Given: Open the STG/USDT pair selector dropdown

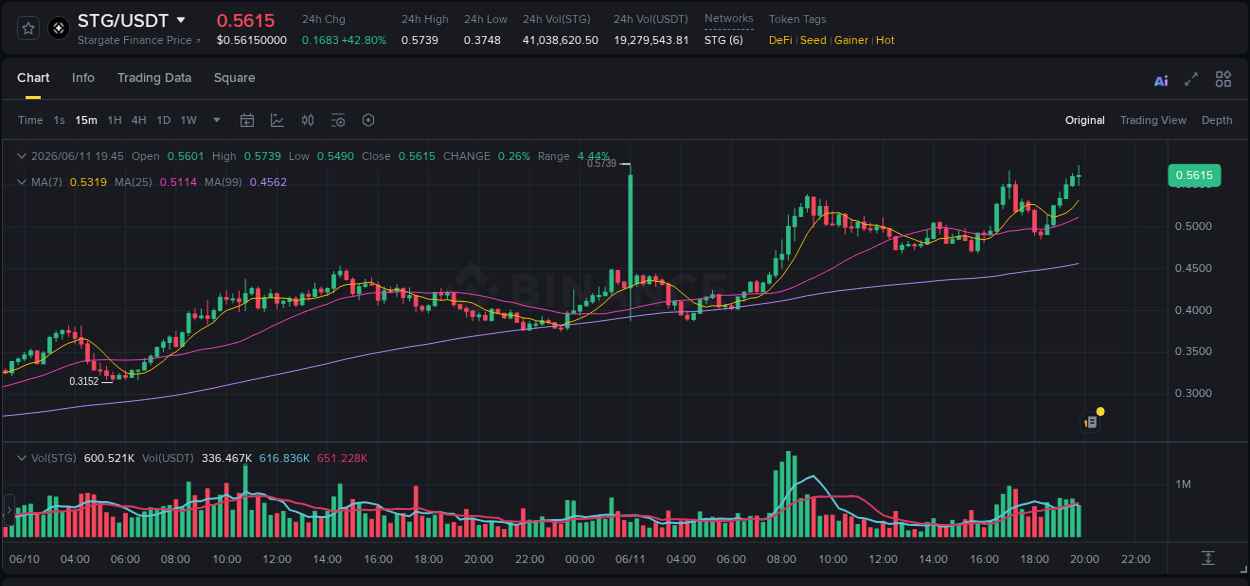Looking at the screenshot, I should 180,20.
